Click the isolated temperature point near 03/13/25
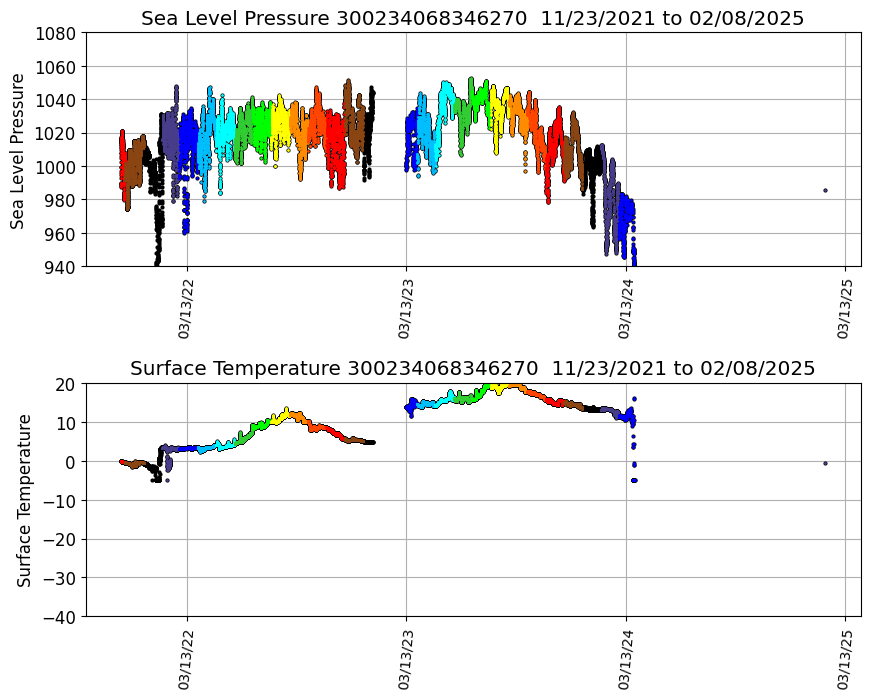 tap(825, 463)
